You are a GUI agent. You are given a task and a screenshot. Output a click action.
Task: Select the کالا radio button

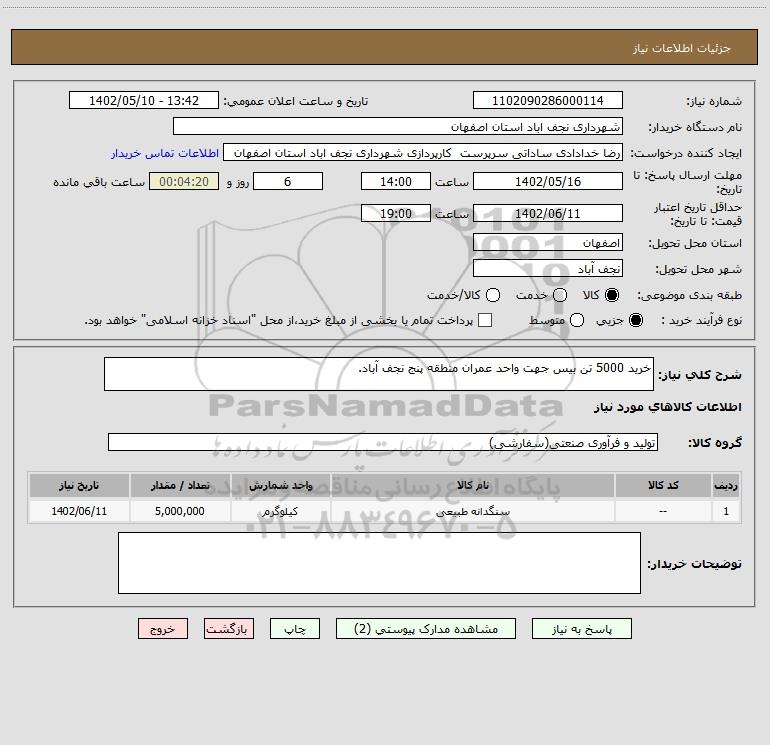[612, 295]
